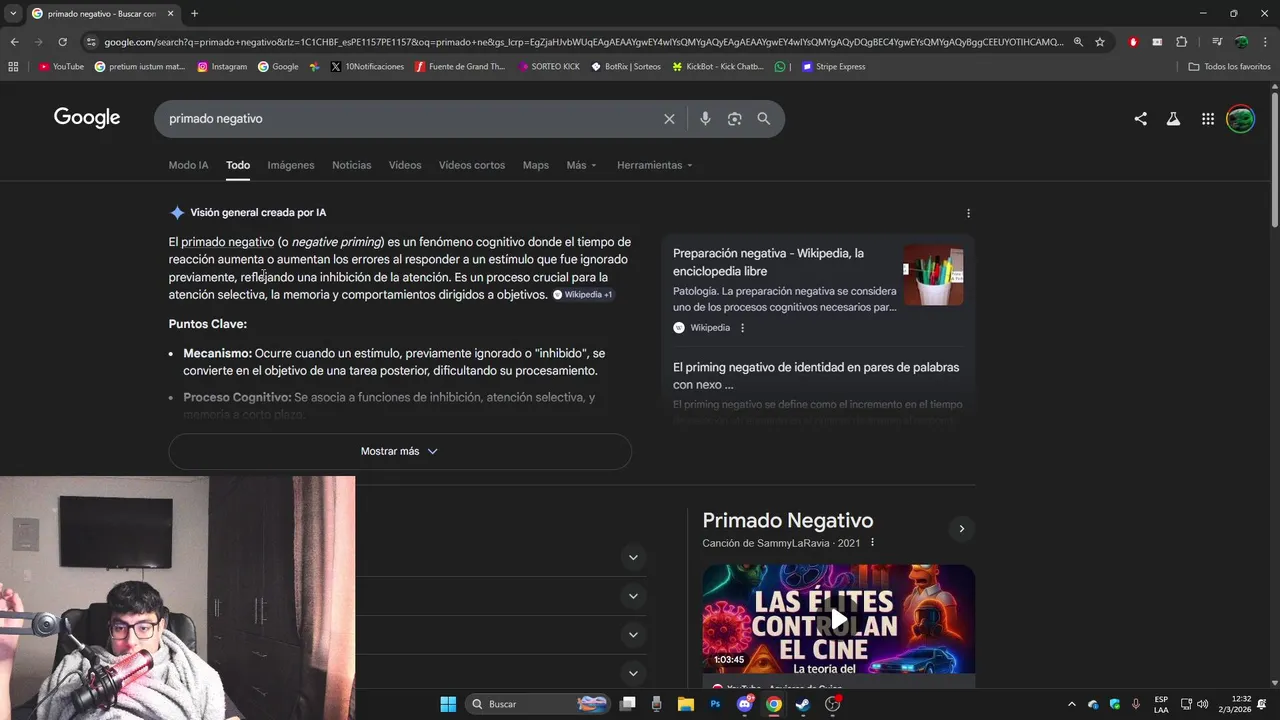
Task: Open the Instagram bookmark
Action: [x=222, y=67]
